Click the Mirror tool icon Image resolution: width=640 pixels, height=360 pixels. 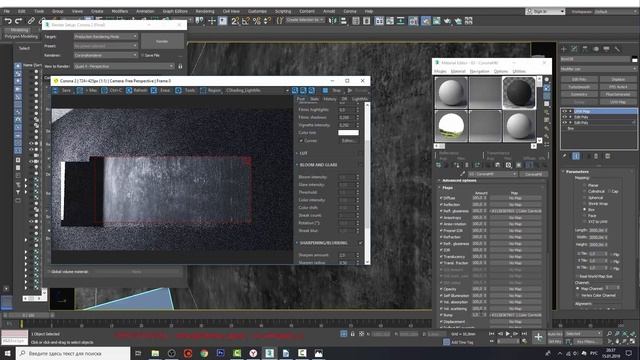(x=333, y=21)
